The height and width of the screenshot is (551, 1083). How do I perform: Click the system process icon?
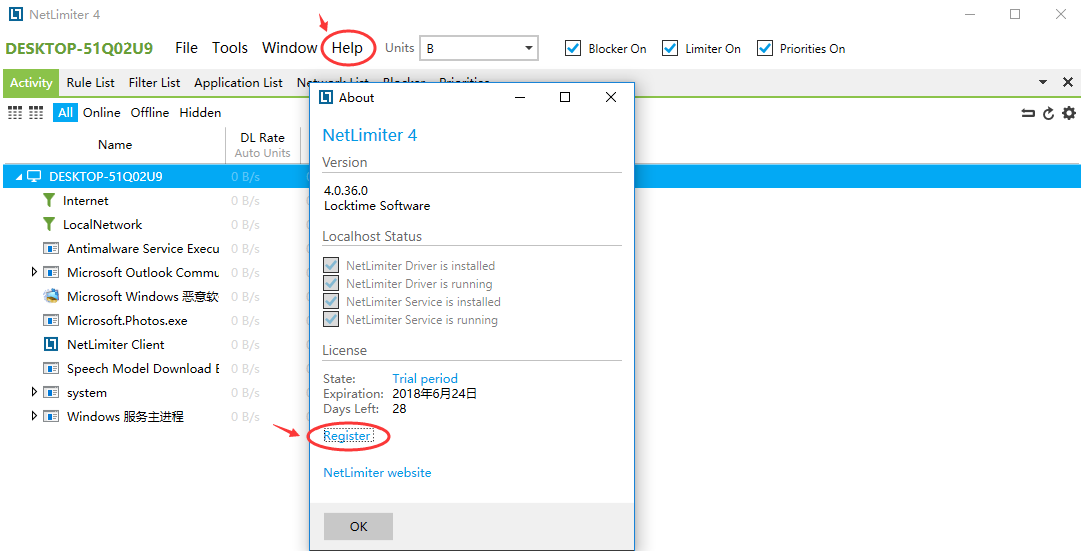51,393
